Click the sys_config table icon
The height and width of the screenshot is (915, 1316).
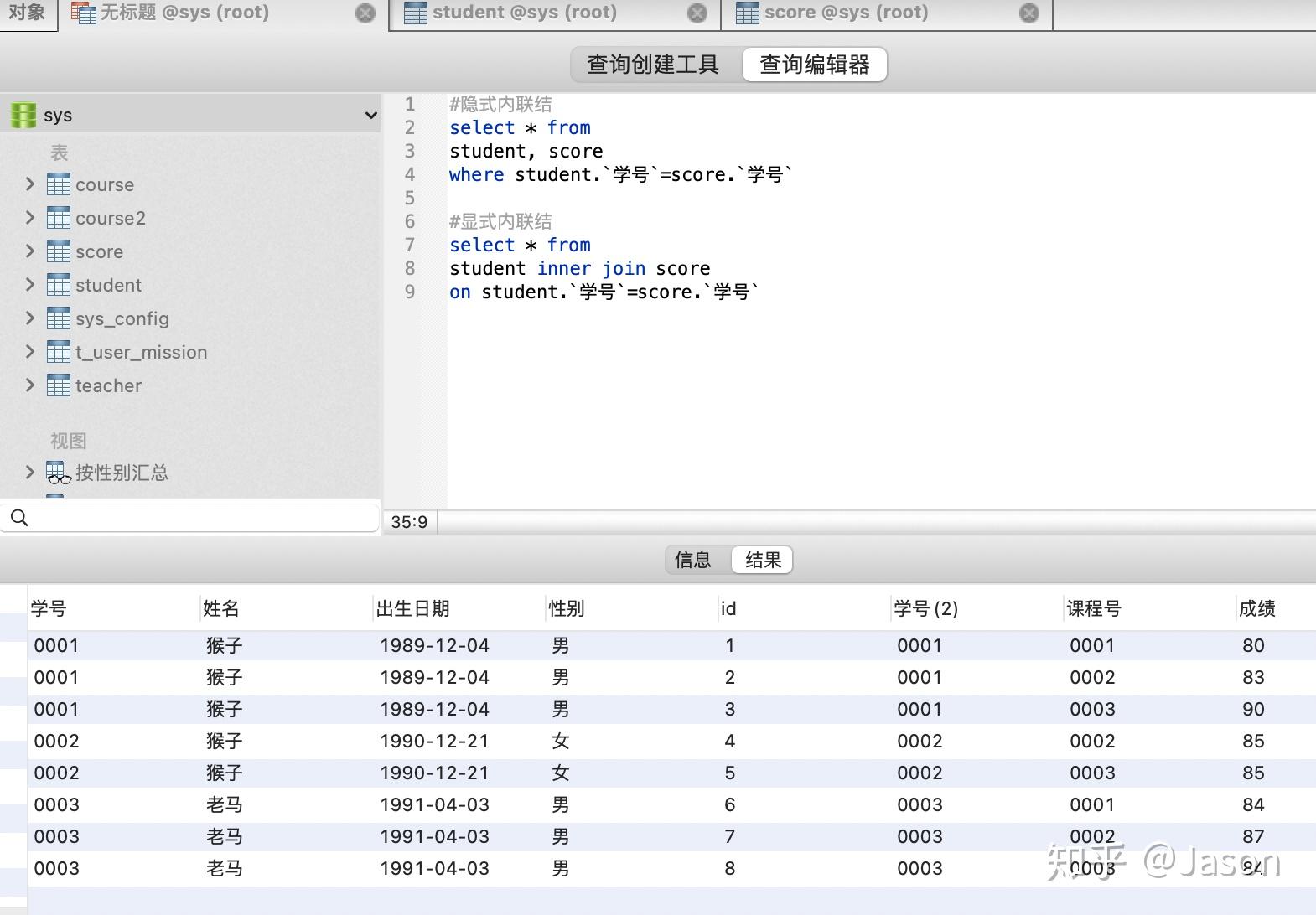point(59,318)
